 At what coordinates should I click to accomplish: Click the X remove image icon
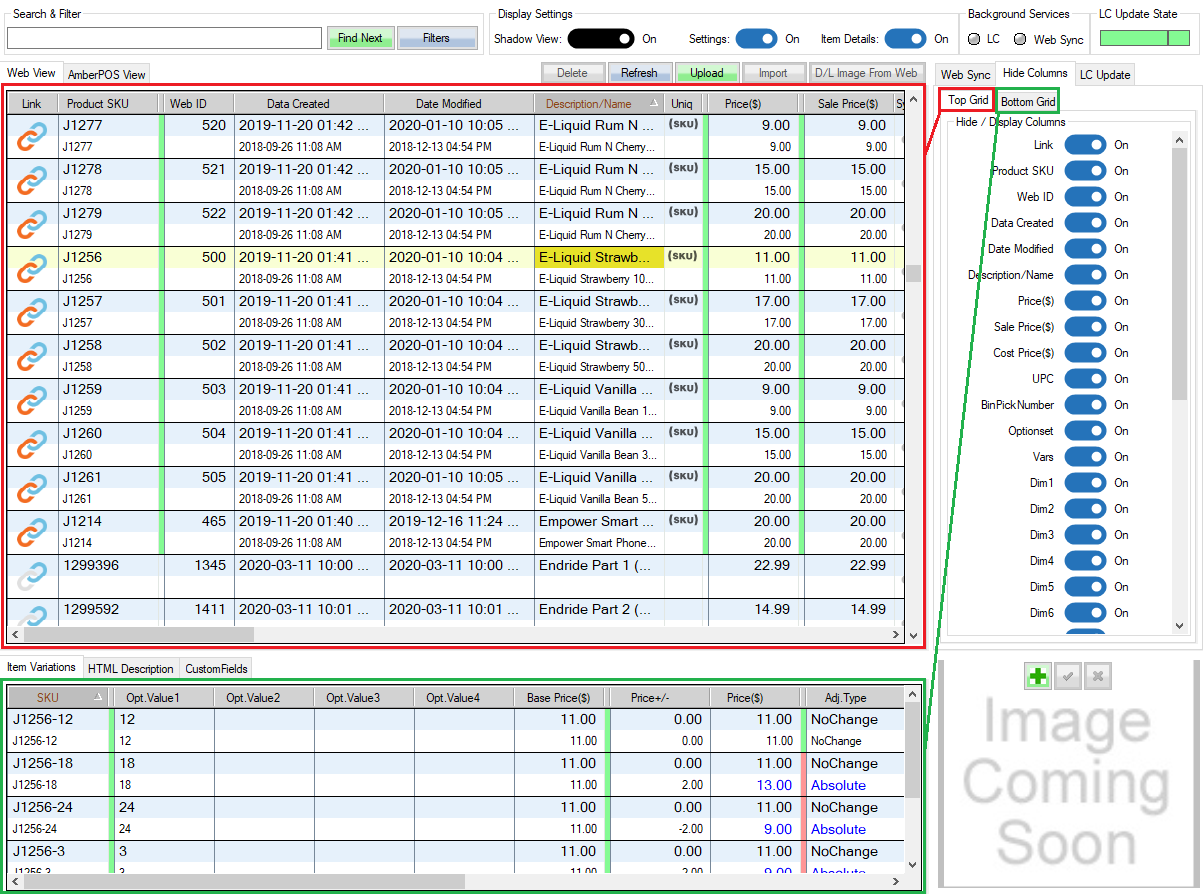(1098, 677)
